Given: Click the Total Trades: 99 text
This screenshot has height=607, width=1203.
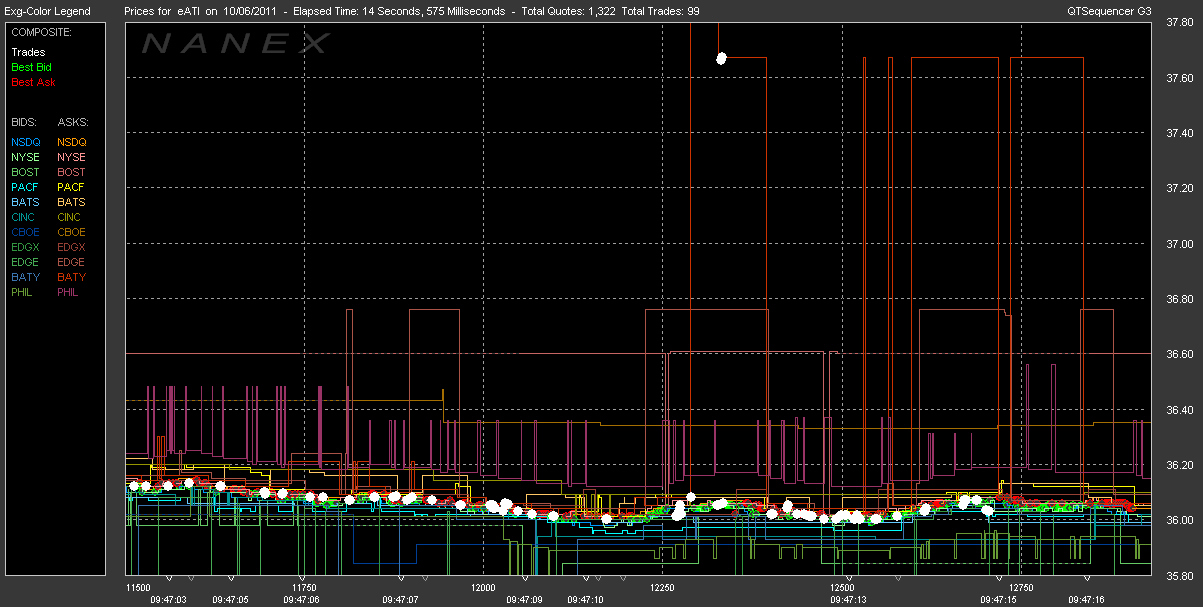Looking at the screenshot, I should coord(660,11).
